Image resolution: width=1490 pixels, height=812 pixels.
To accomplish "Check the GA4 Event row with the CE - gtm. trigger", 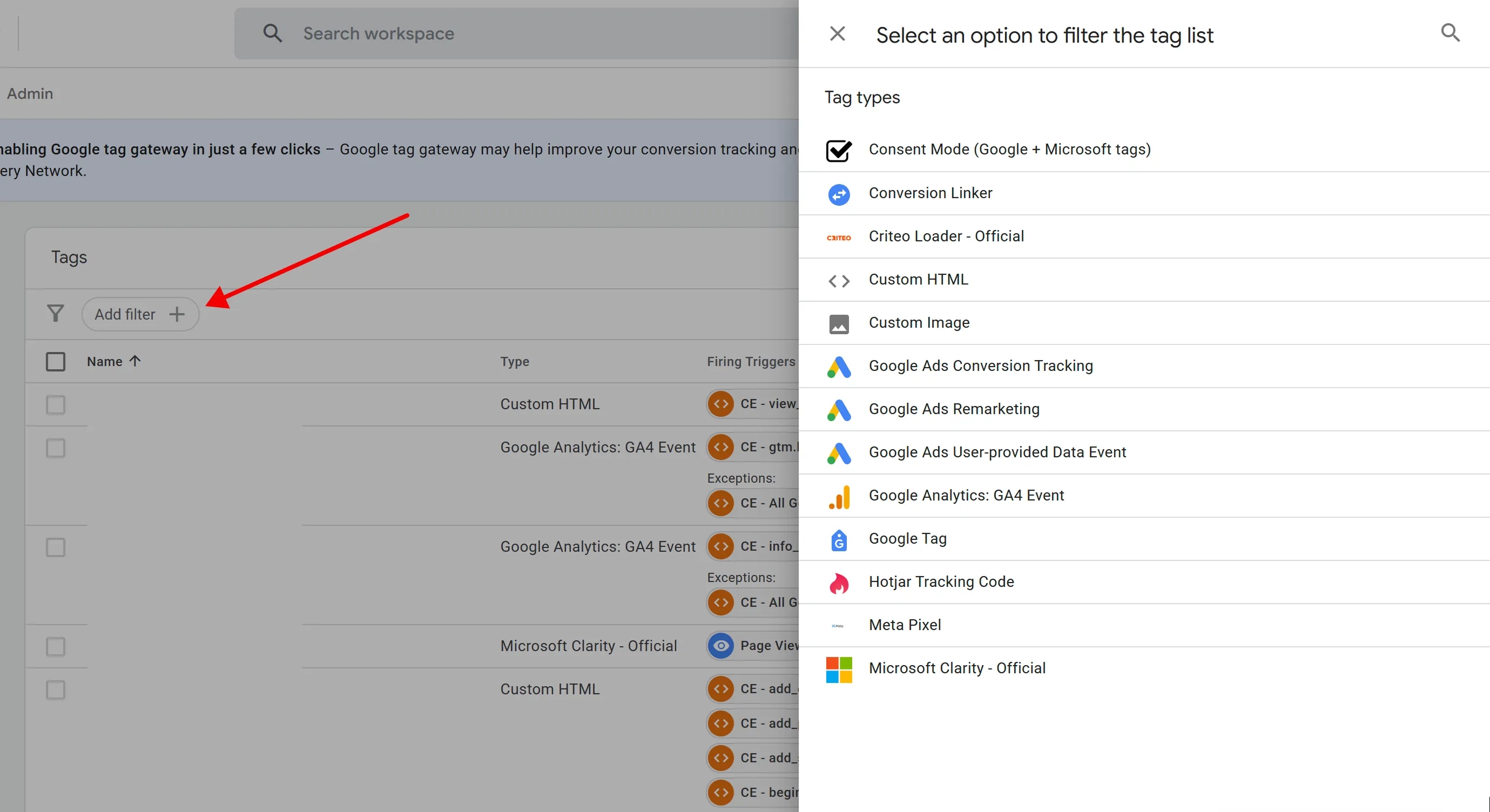I will click(56, 448).
